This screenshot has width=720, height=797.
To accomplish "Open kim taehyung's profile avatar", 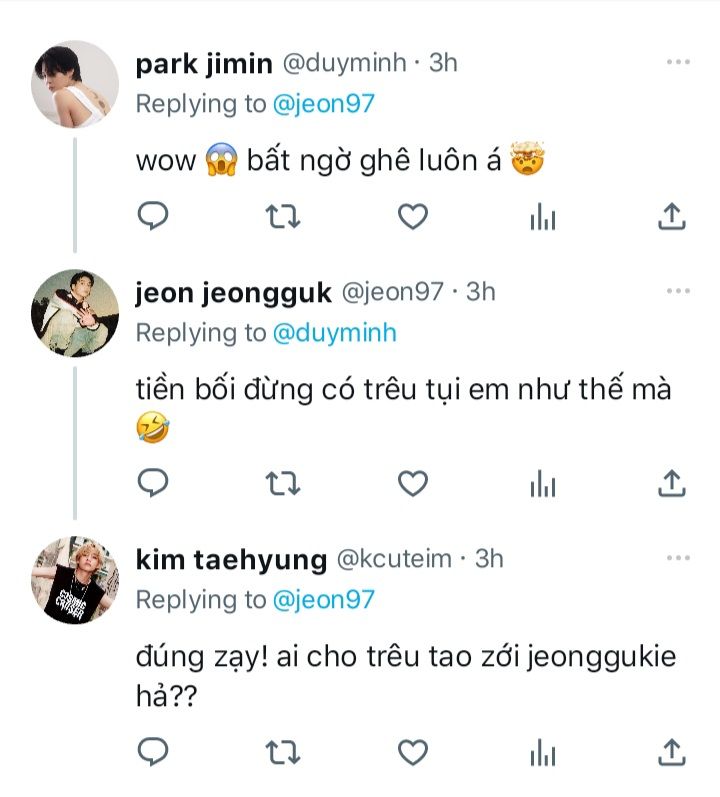I will (77, 579).
